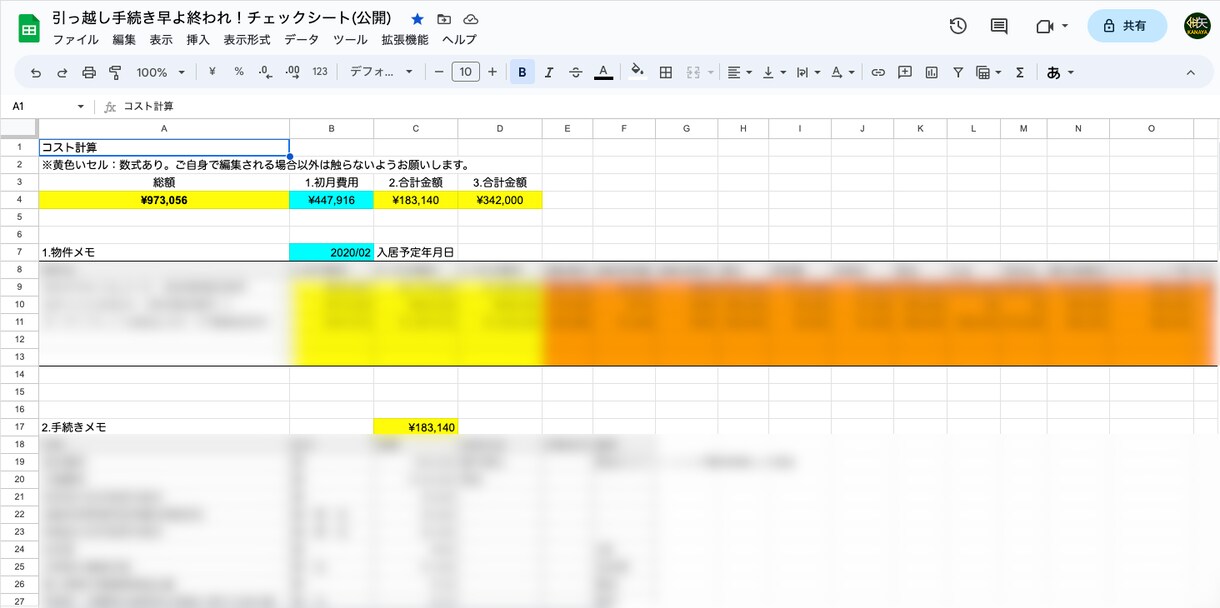The height and width of the screenshot is (608, 1220).
Task: Star the document title
Action: [417, 19]
